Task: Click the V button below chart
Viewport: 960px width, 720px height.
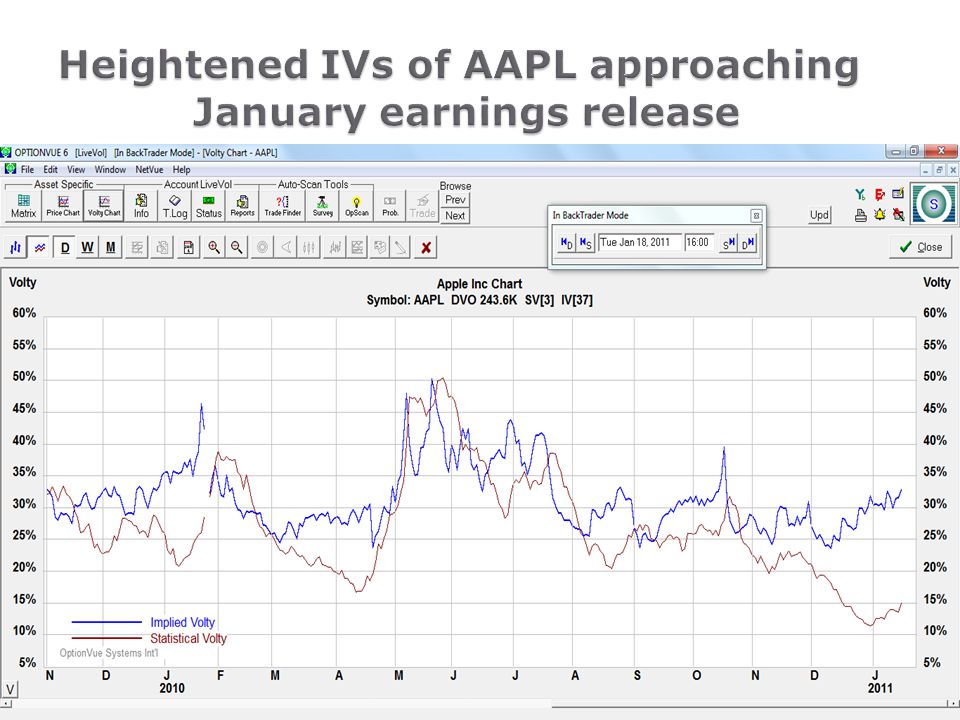Action: point(10,689)
